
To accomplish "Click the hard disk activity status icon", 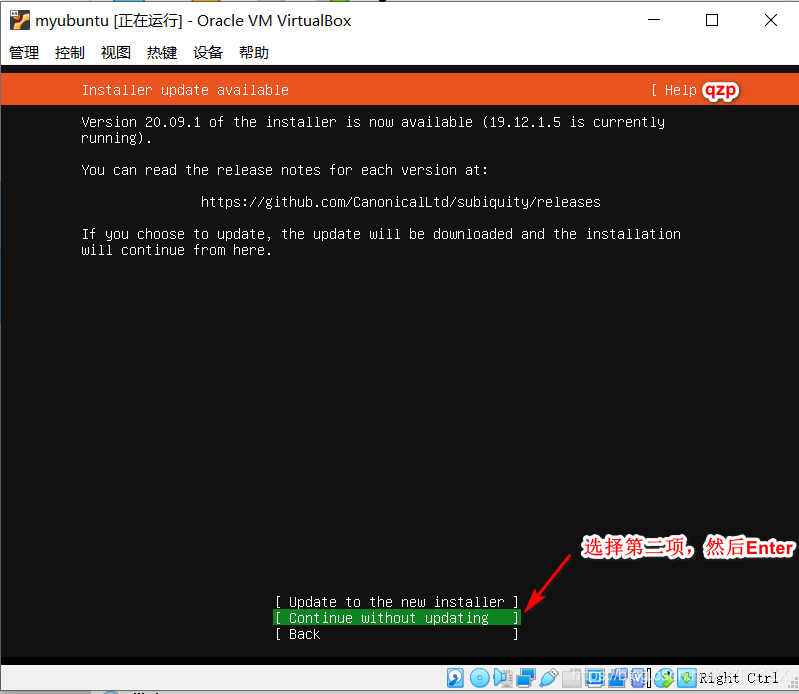I will coord(455,678).
